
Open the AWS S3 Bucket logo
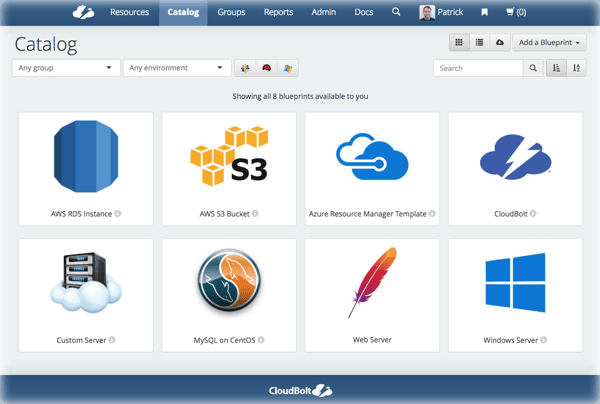[x=229, y=156]
